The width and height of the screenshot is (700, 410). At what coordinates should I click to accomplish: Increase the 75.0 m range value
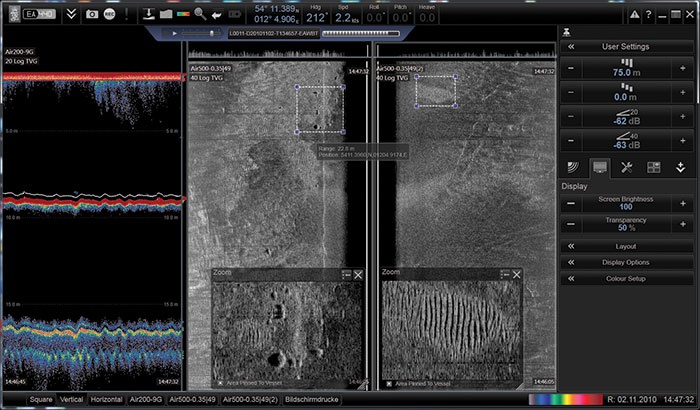tap(683, 68)
